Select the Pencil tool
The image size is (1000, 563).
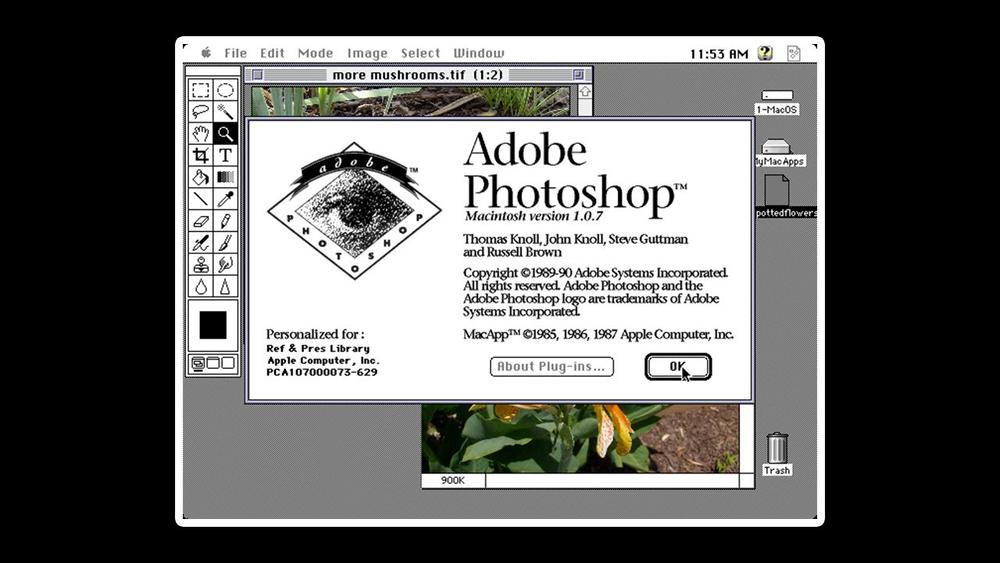tap(225, 221)
